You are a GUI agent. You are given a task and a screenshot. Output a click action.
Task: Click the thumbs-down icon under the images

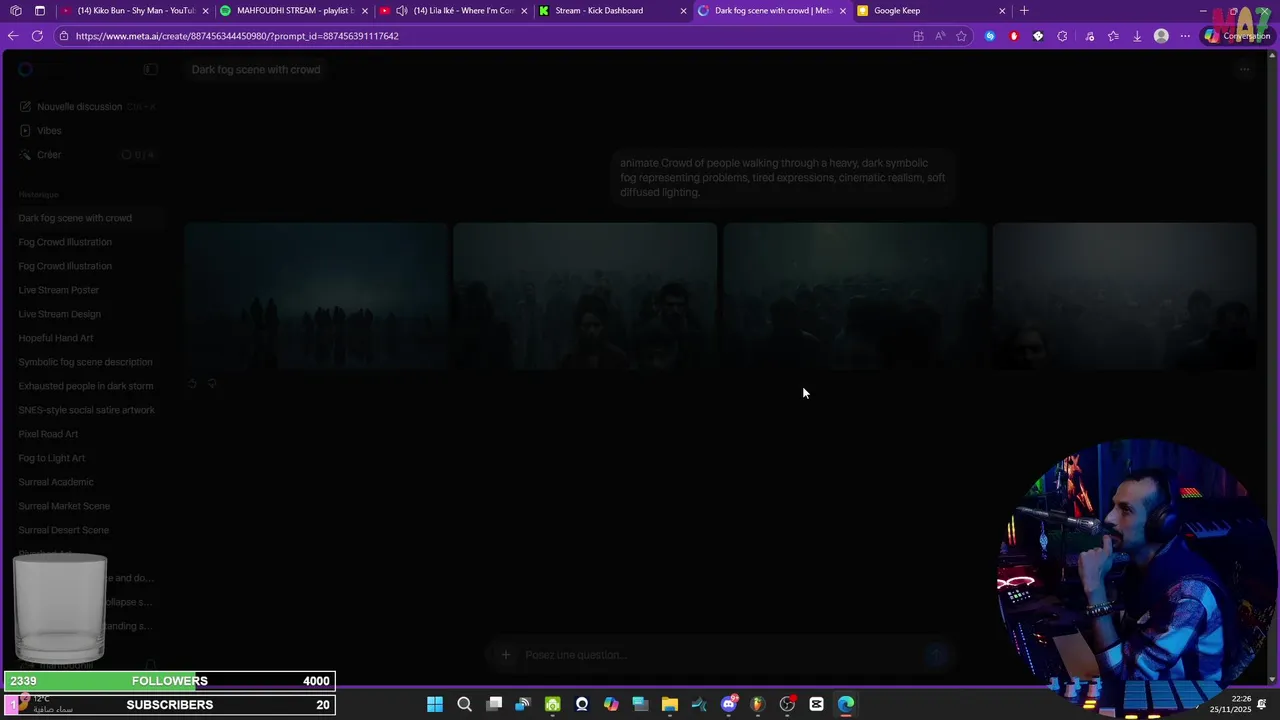212,384
